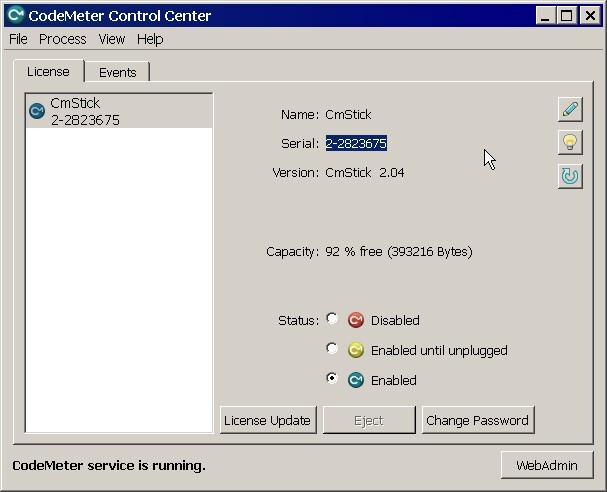Click 'CodeMeter service is running.' status text
607x492 pixels.
coord(109,465)
